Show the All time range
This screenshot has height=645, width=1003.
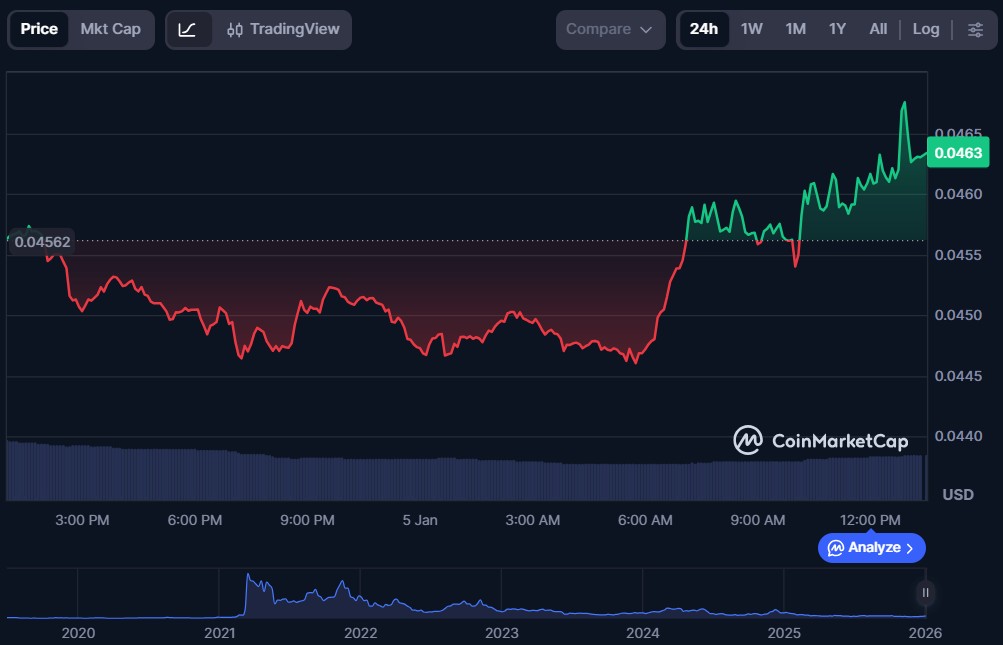[x=878, y=29]
